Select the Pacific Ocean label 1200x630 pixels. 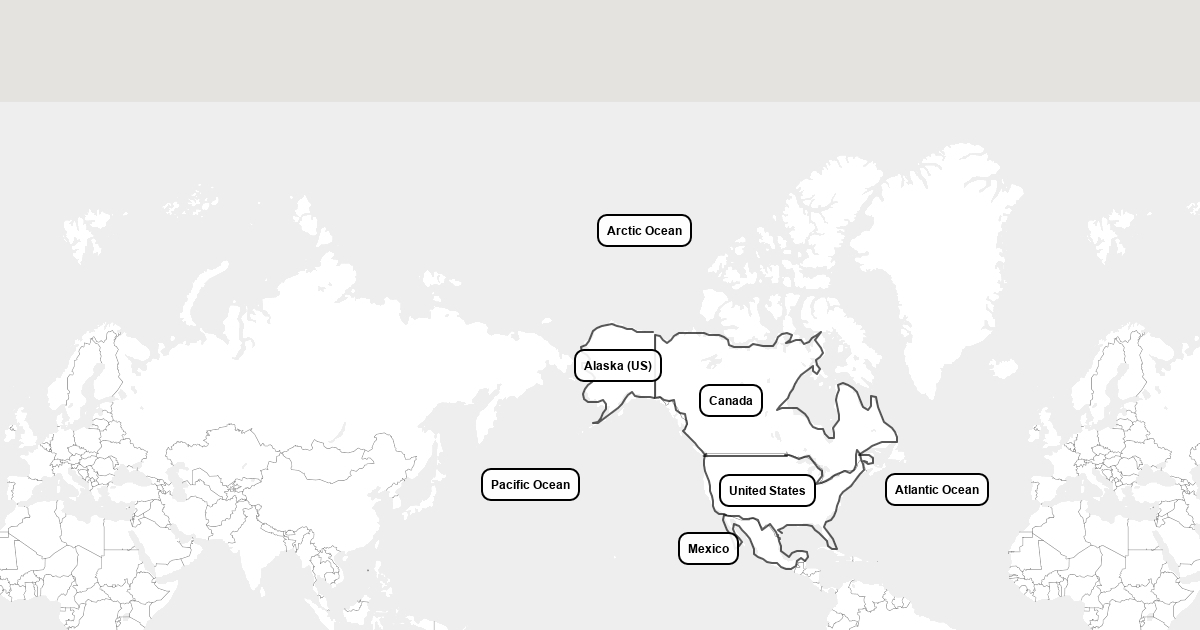point(530,484)
